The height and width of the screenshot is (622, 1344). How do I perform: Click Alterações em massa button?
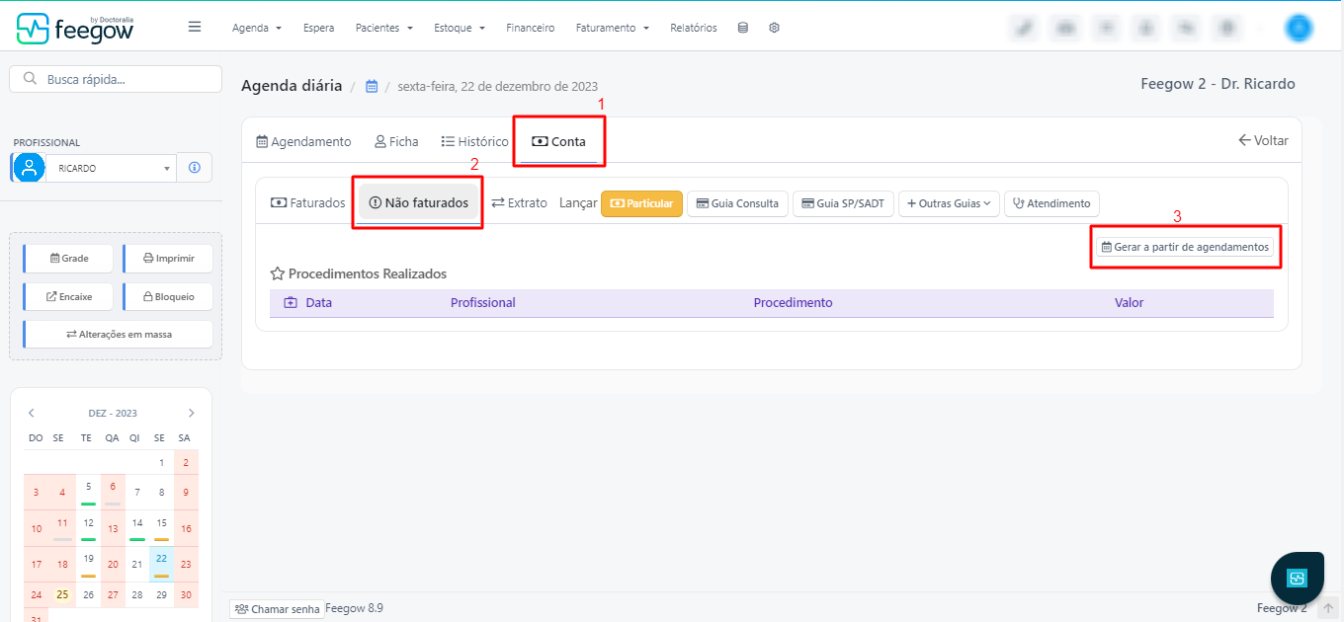pos(118,334)
